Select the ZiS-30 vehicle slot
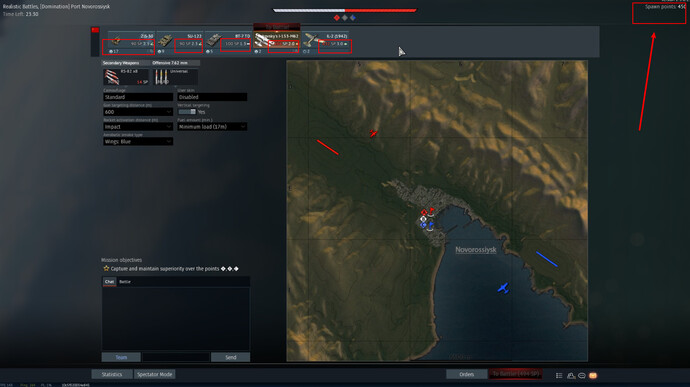The width and height of the screenshot is (690, 387). (131, 43)
